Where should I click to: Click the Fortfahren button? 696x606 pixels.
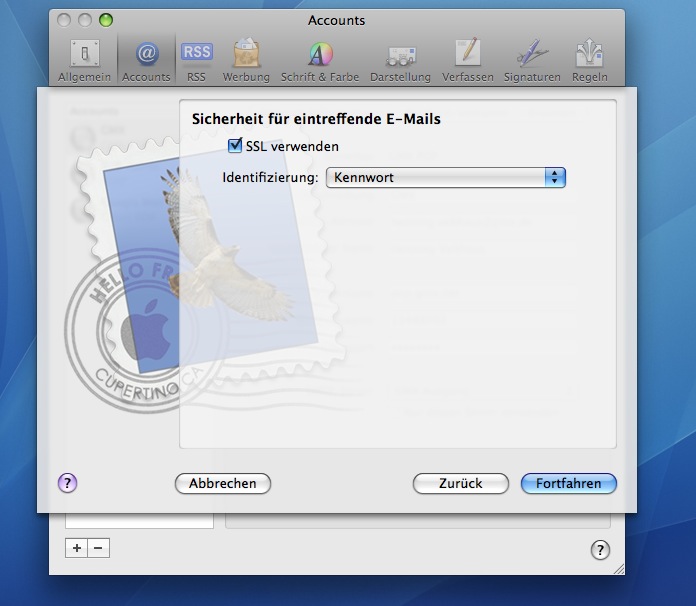[569, 483]
